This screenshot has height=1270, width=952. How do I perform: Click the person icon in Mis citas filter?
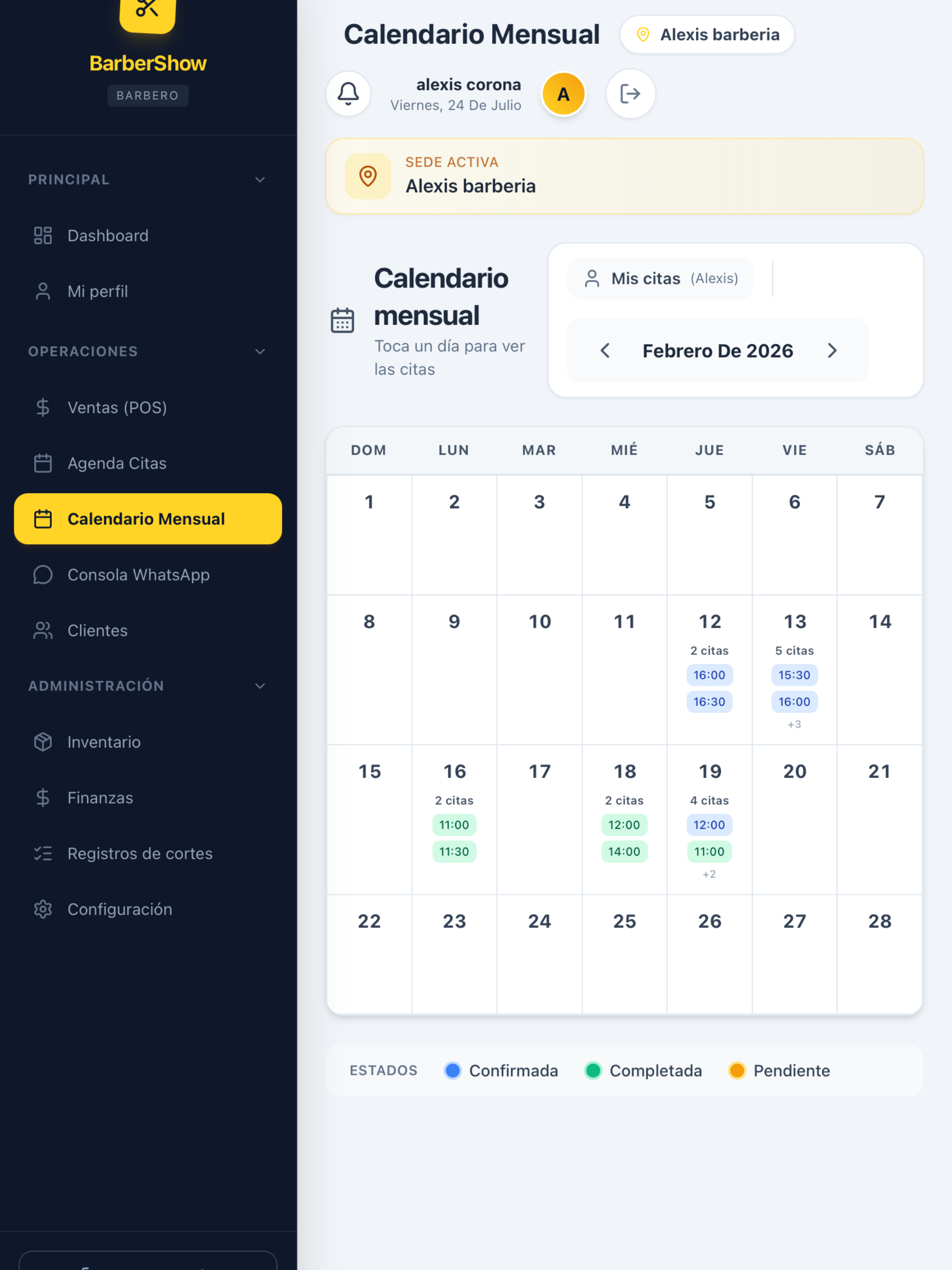[x=592, y=278]
